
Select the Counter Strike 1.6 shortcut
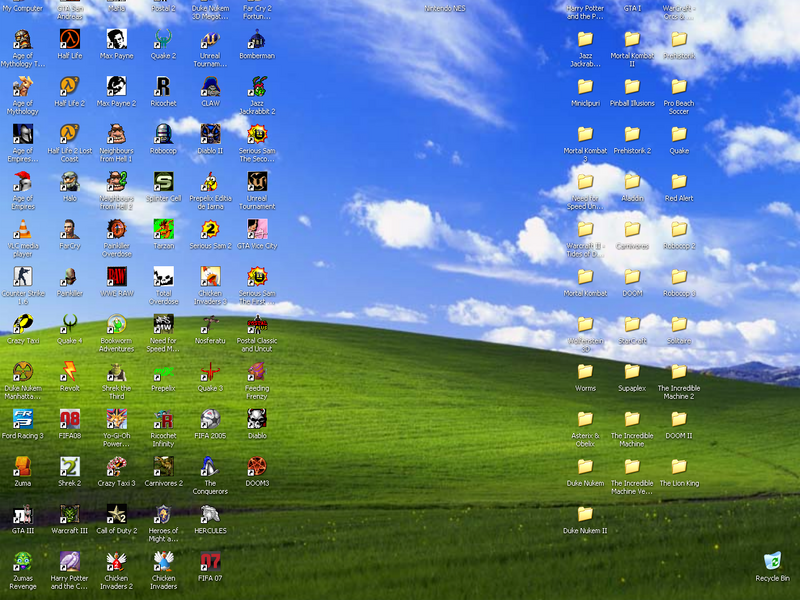coord(22,277)
